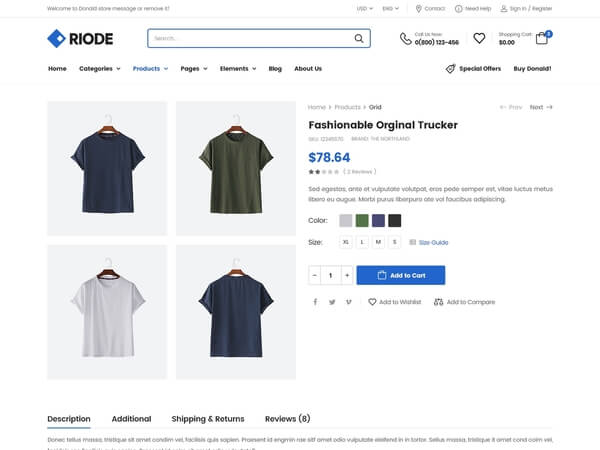Viewport: 600px width, 450px height.
Task: Choose the green color swatch
Action: [x=362, y=220]
